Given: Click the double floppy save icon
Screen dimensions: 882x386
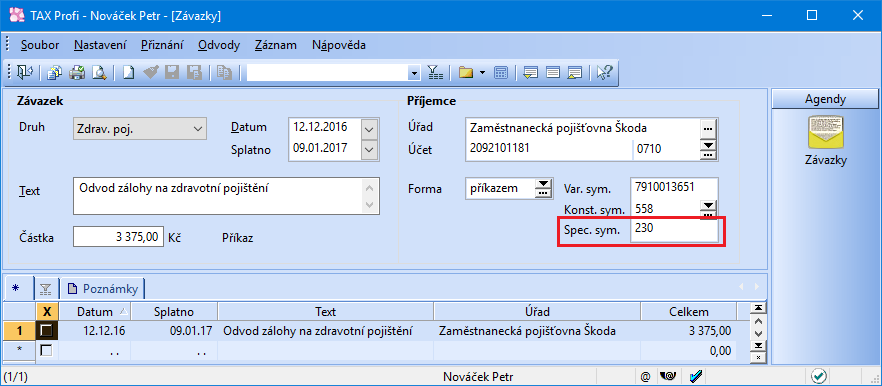Looking at the screenshot, I should (x=194, y=73).
